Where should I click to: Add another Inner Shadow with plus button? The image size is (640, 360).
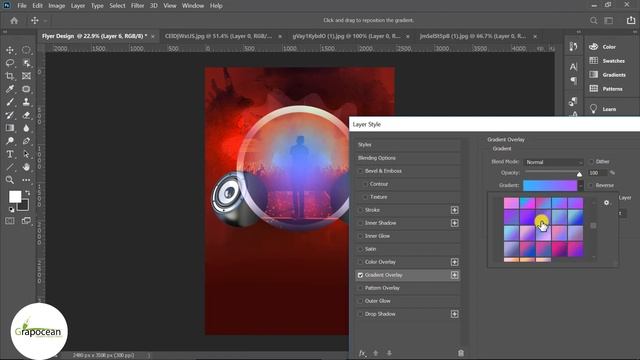[454, 223]
